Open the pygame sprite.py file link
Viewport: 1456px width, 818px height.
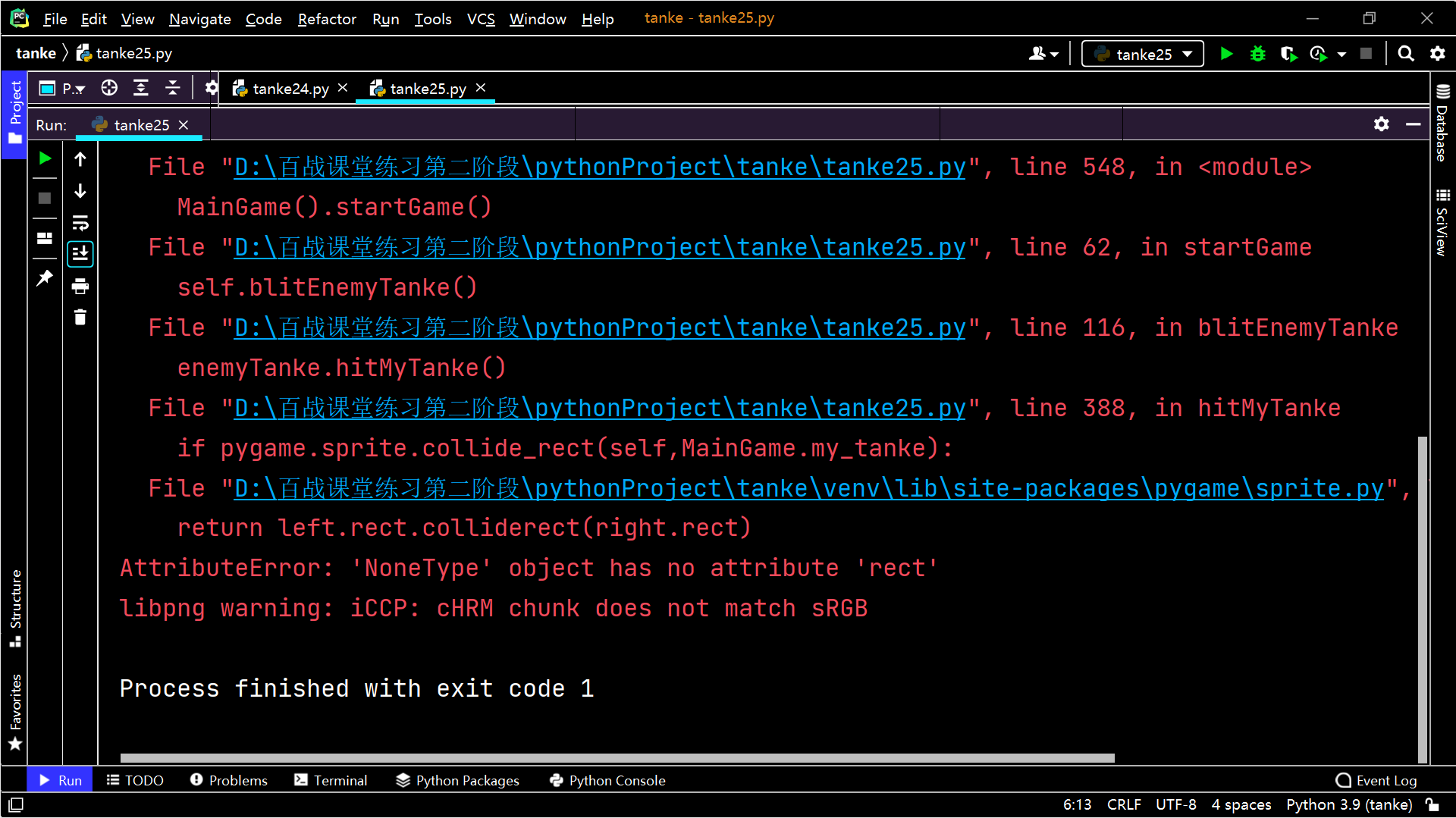coord(809,488)
